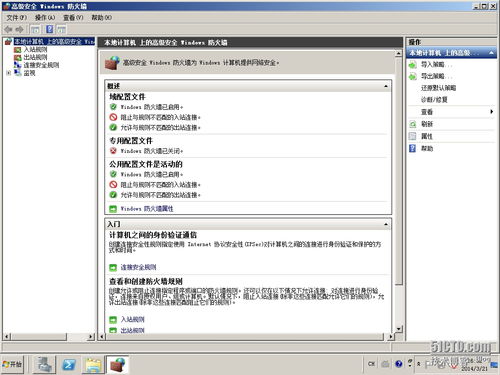Click 诊断/修复 in actions pane
500x375 pixels.
point(434,100)
